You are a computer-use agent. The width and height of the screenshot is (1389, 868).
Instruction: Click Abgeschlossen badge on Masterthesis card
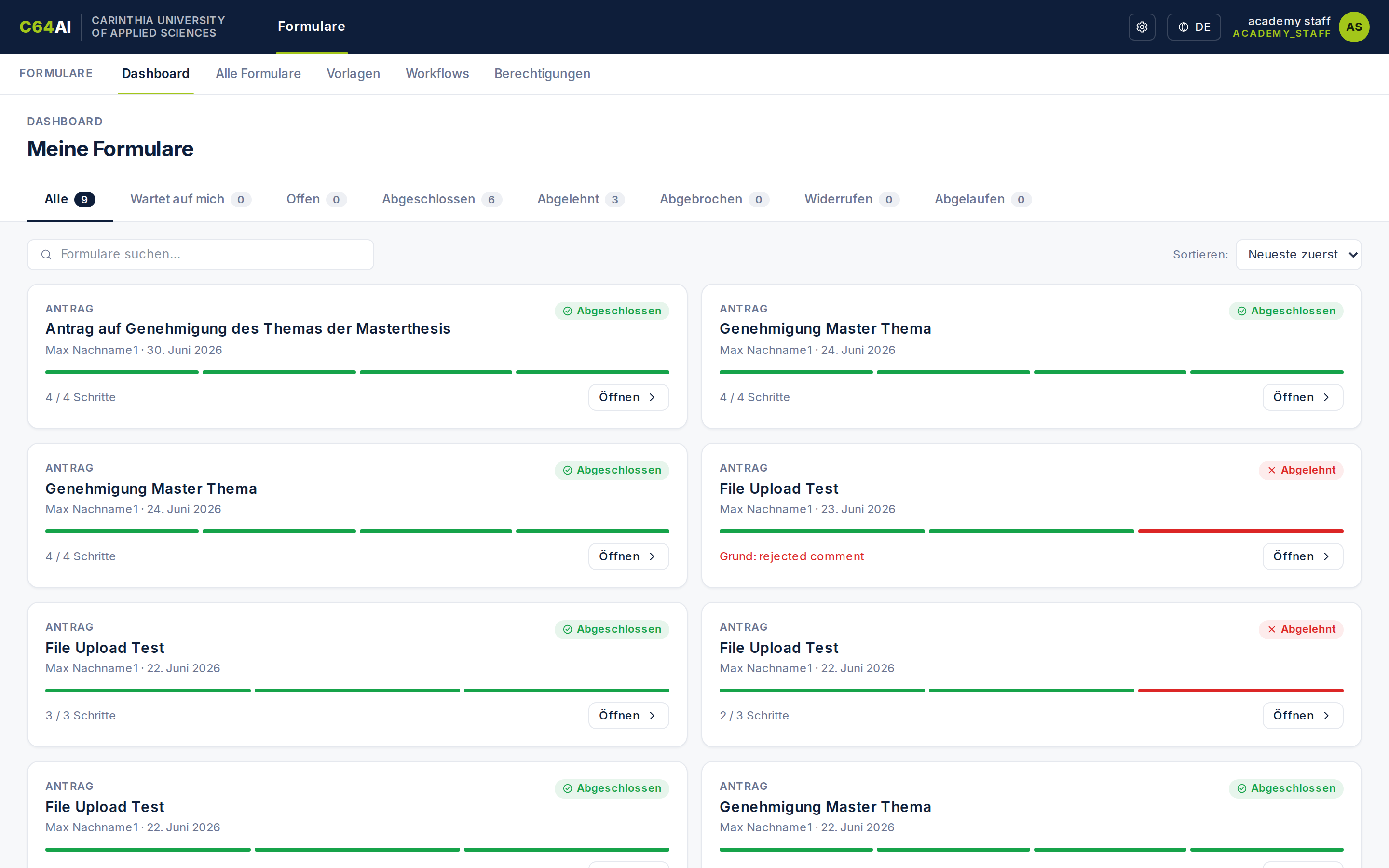pyautogui.click(x=612, y=311)
